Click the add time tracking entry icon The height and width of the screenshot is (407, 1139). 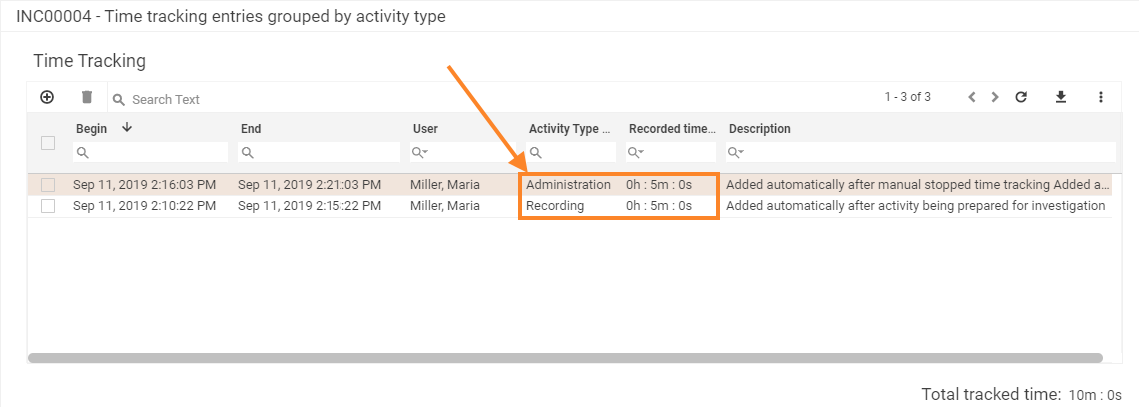[x=47, y=97]
